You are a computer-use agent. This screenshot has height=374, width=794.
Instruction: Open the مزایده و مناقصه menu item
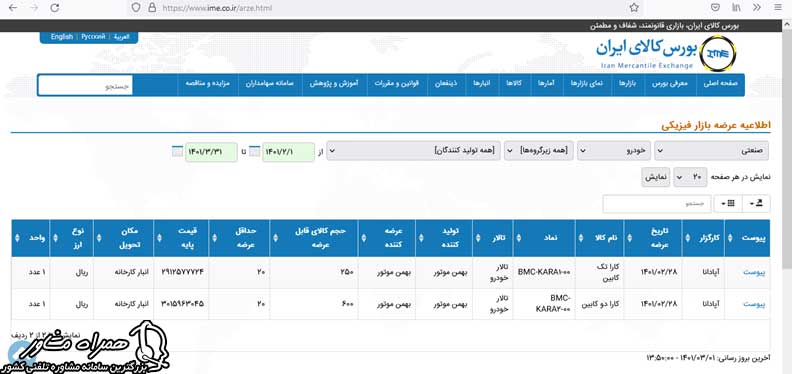coord(207,84)
